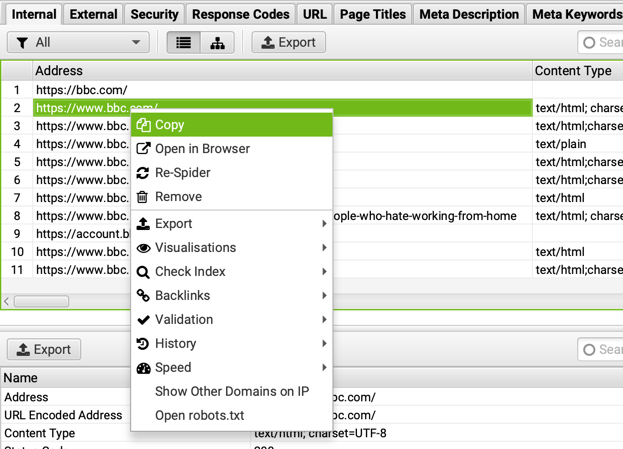The width and height of the screenshot is (623, 449).
Task: Click top toolbar Export button
Action: (x=288, y=43)
